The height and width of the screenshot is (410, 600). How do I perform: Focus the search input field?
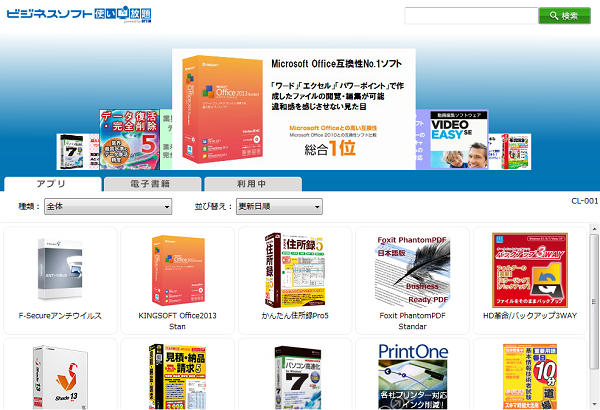point(471,16)
